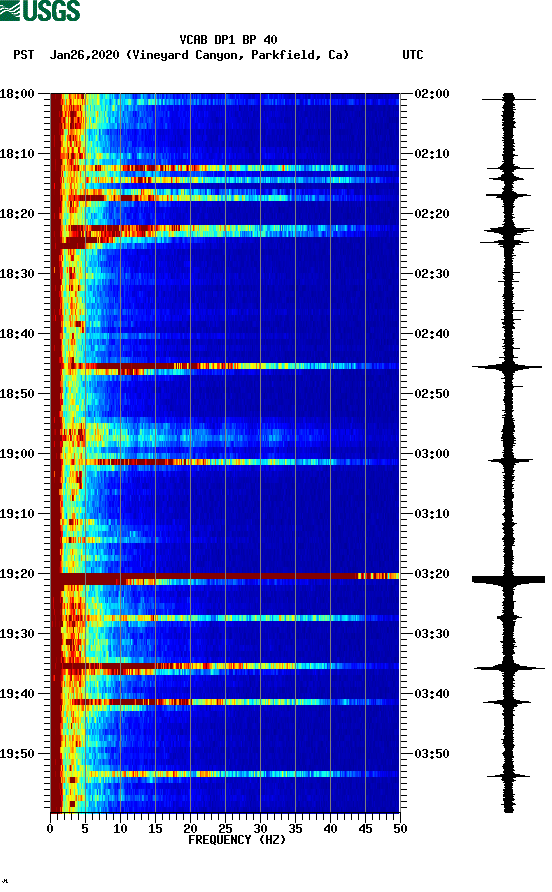Click the largest waveform spike near 03:20 UTC
Screen dimensions: 552x892
click(508, 580)
